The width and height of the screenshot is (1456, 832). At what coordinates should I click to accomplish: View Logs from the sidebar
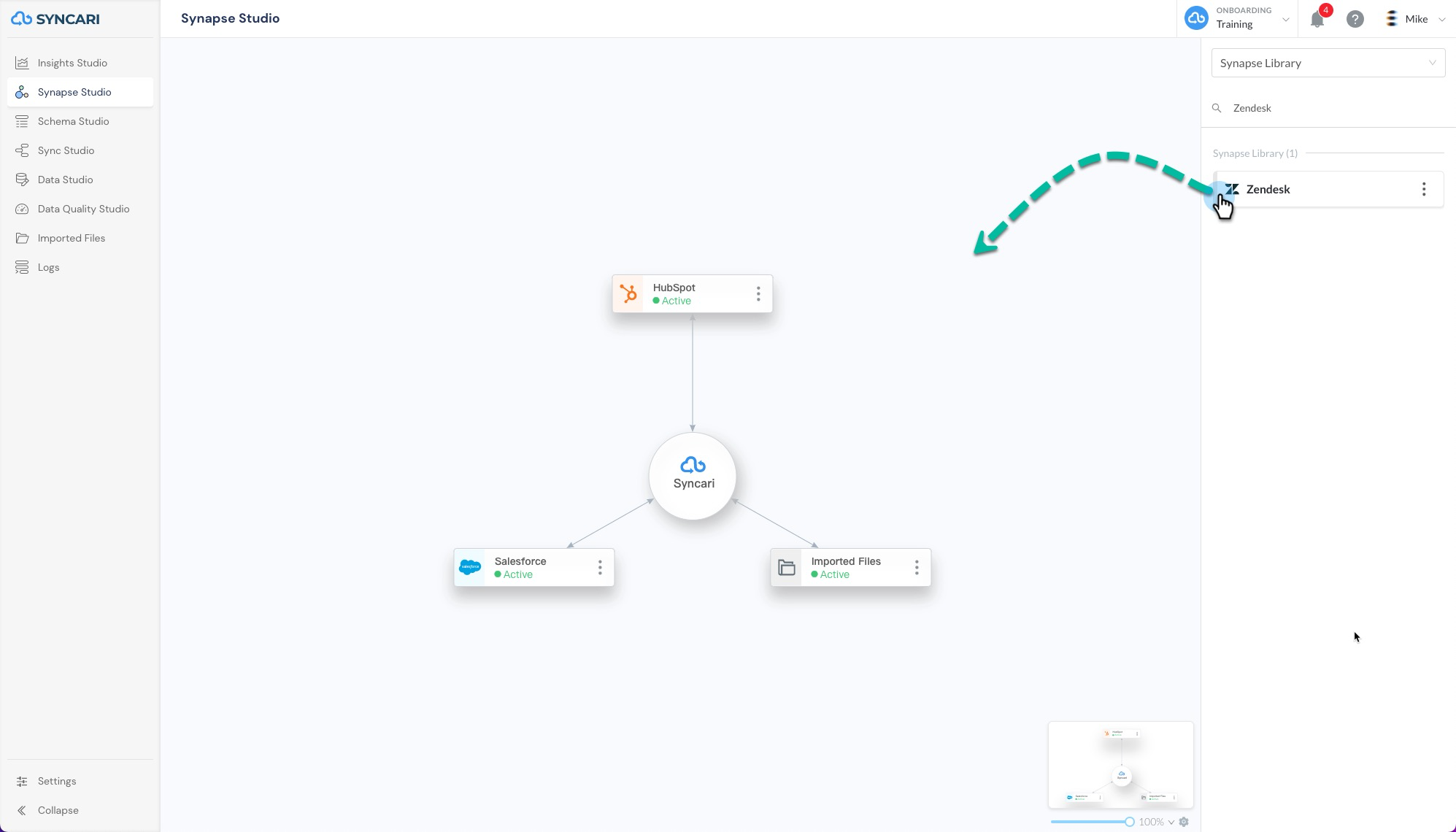tap(80, 267)
